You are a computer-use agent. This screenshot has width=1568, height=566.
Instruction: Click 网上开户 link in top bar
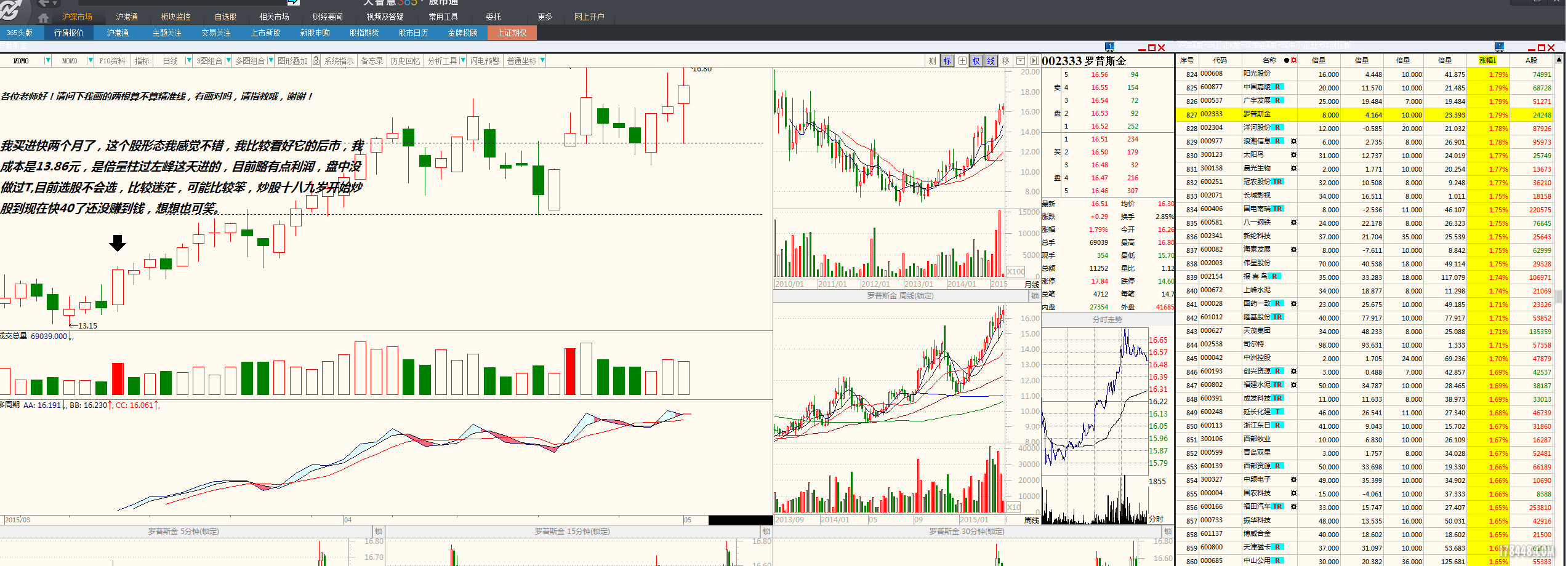click(x=589, y=17)
